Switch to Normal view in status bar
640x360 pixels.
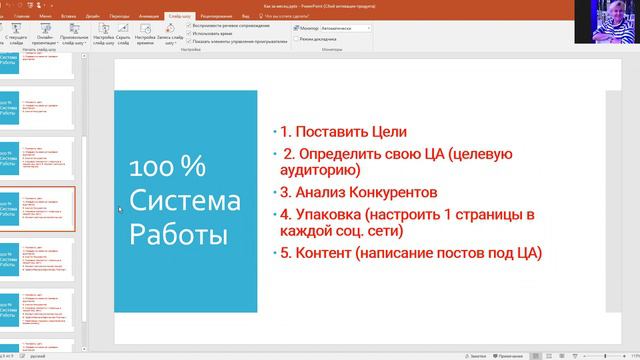(x=536, y=356)
